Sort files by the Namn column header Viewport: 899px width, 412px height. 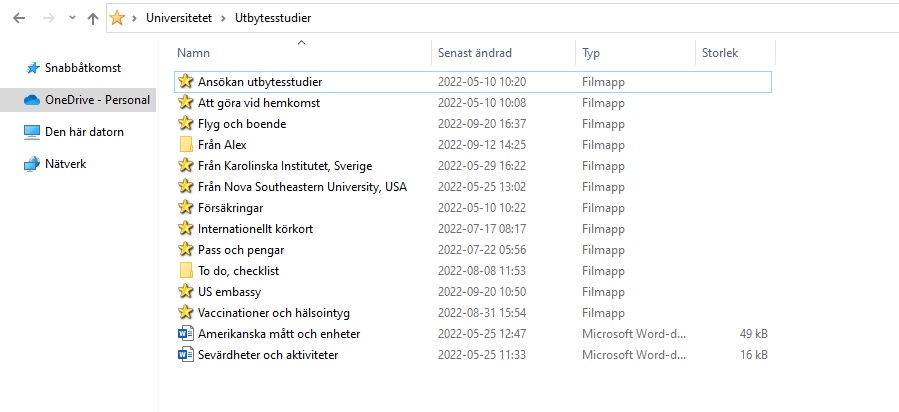click(x=193, y=53)
